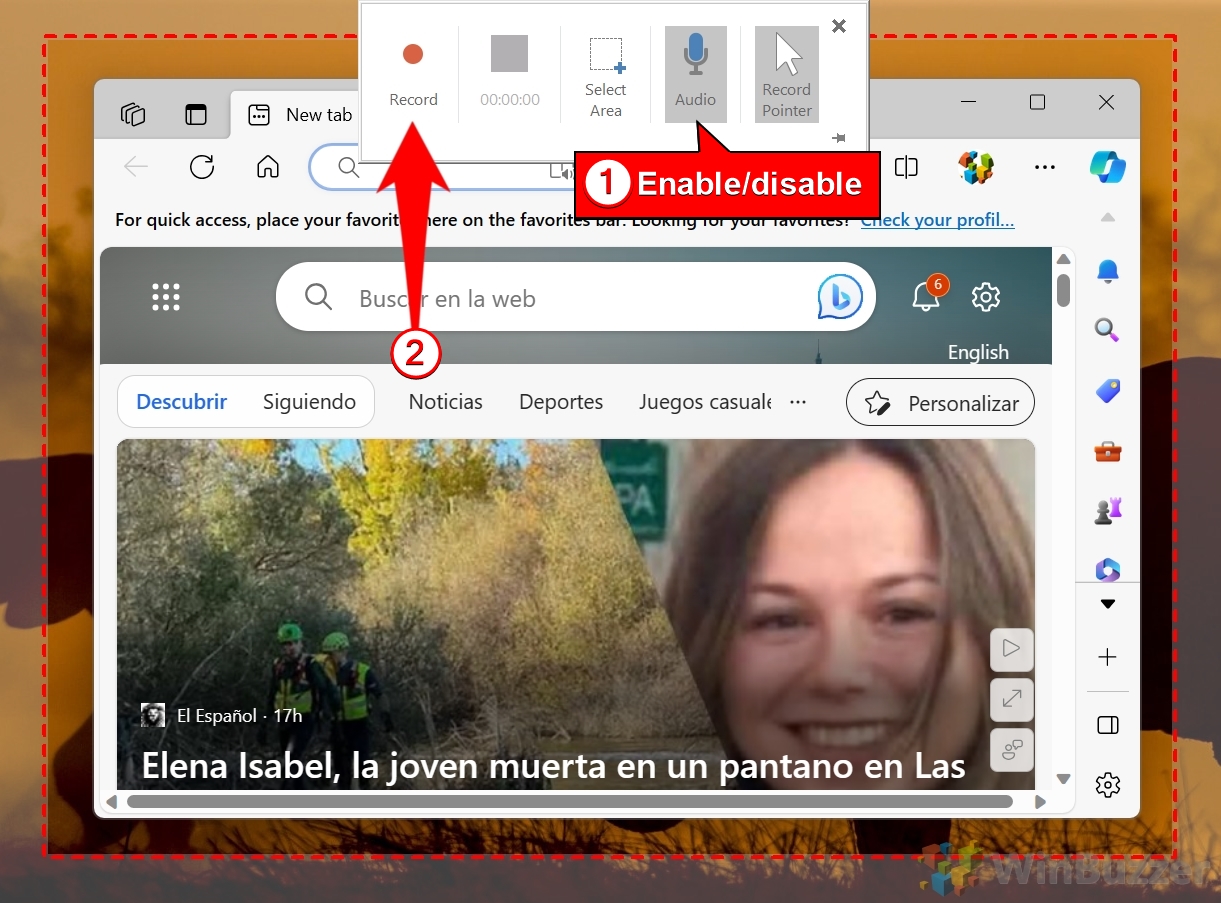
Task: Toggle Audio microphone recording
Action: pos(696,74)
